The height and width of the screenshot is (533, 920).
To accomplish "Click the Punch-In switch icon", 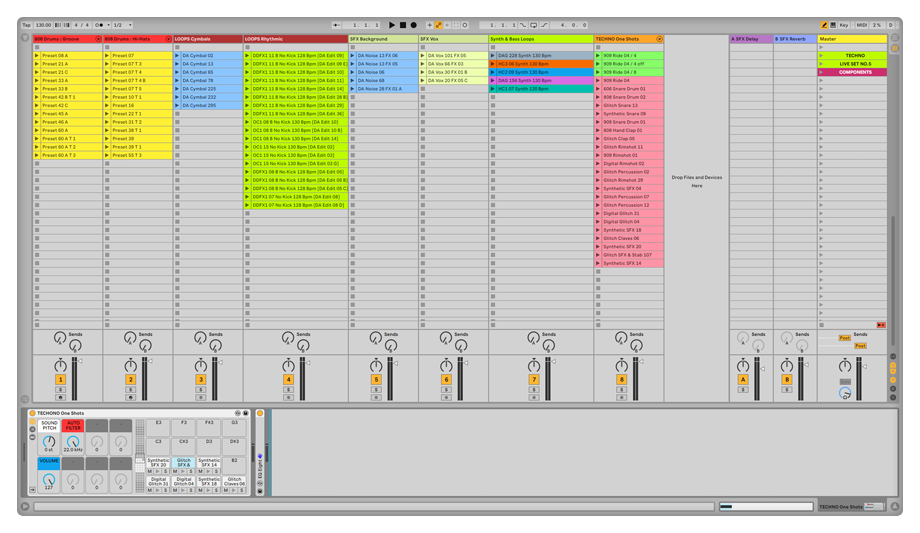I will 523,25.
